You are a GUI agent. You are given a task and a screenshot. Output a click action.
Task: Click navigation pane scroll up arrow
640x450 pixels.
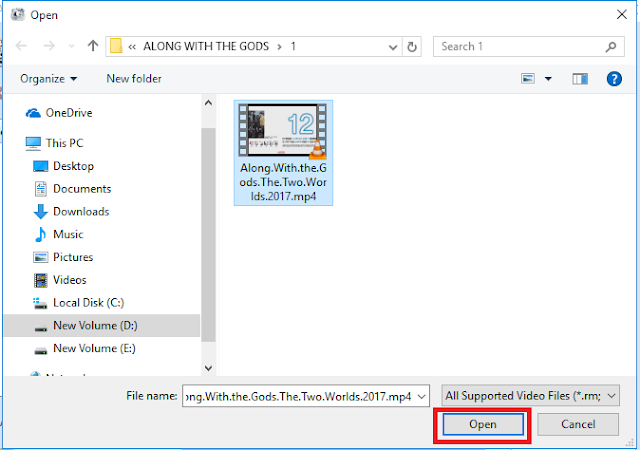(x=208, y=103)
